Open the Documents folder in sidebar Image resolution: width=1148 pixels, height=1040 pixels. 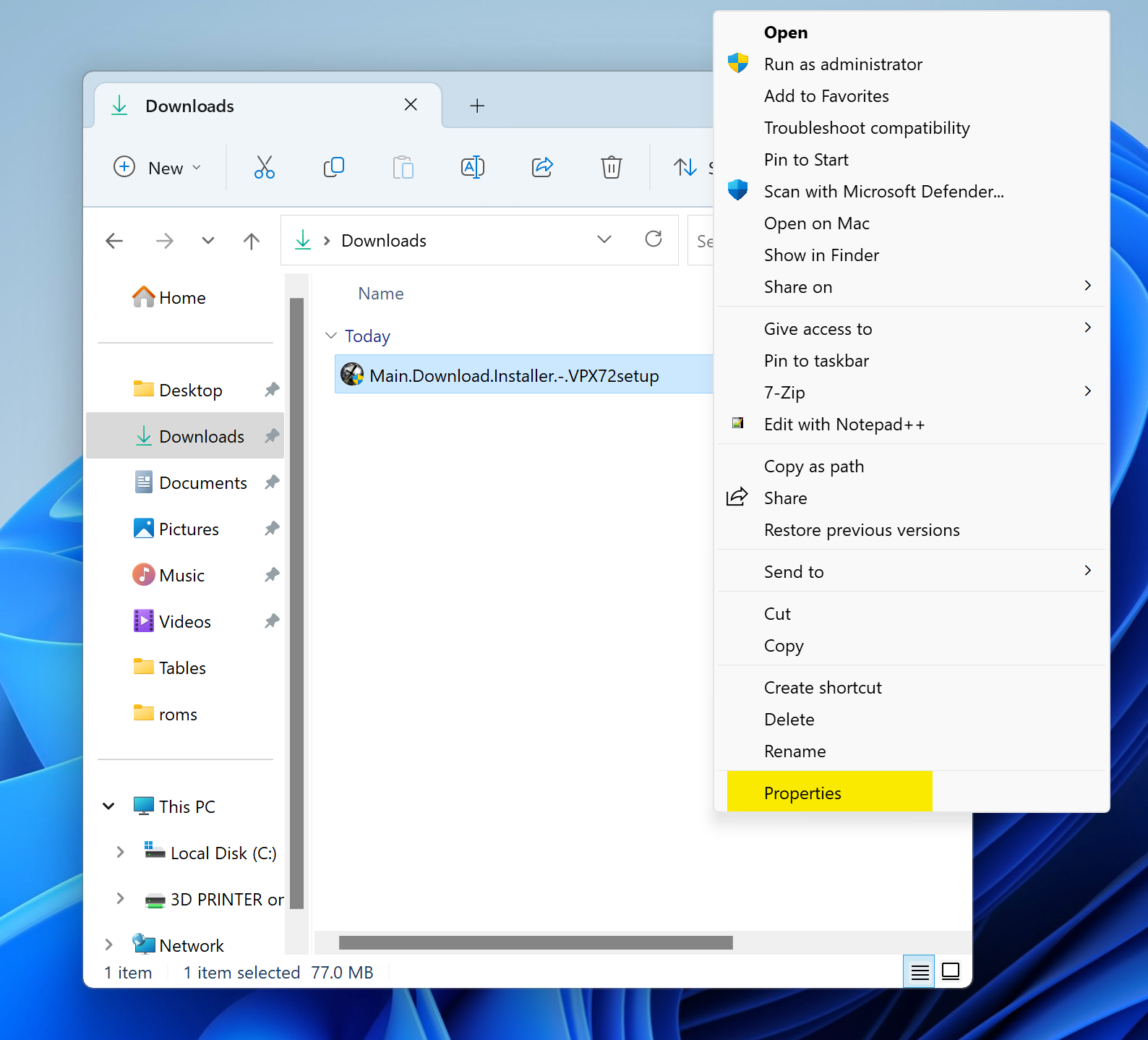[x=202, y=483]
